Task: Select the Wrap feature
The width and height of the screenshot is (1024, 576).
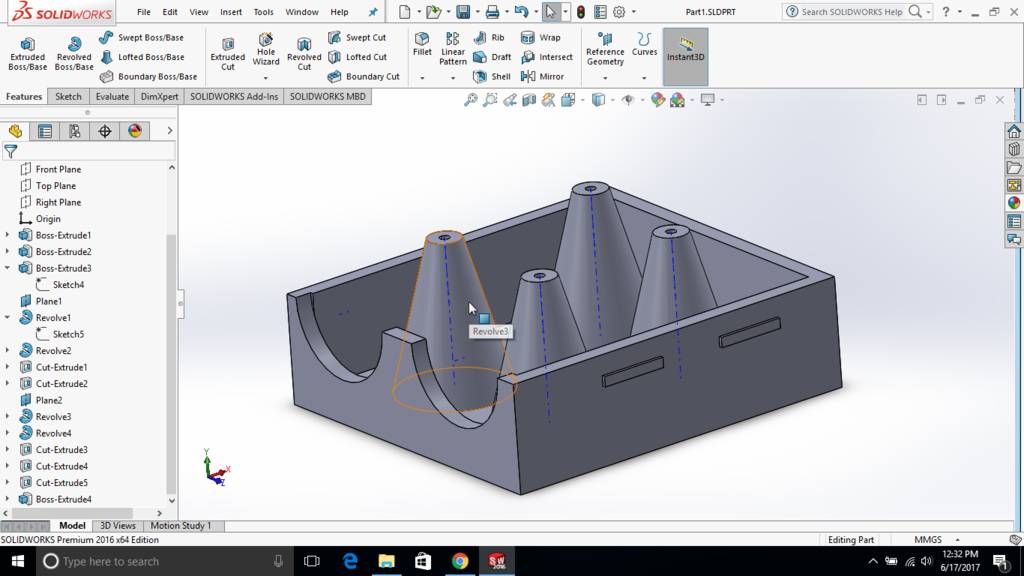Action: 541,38
